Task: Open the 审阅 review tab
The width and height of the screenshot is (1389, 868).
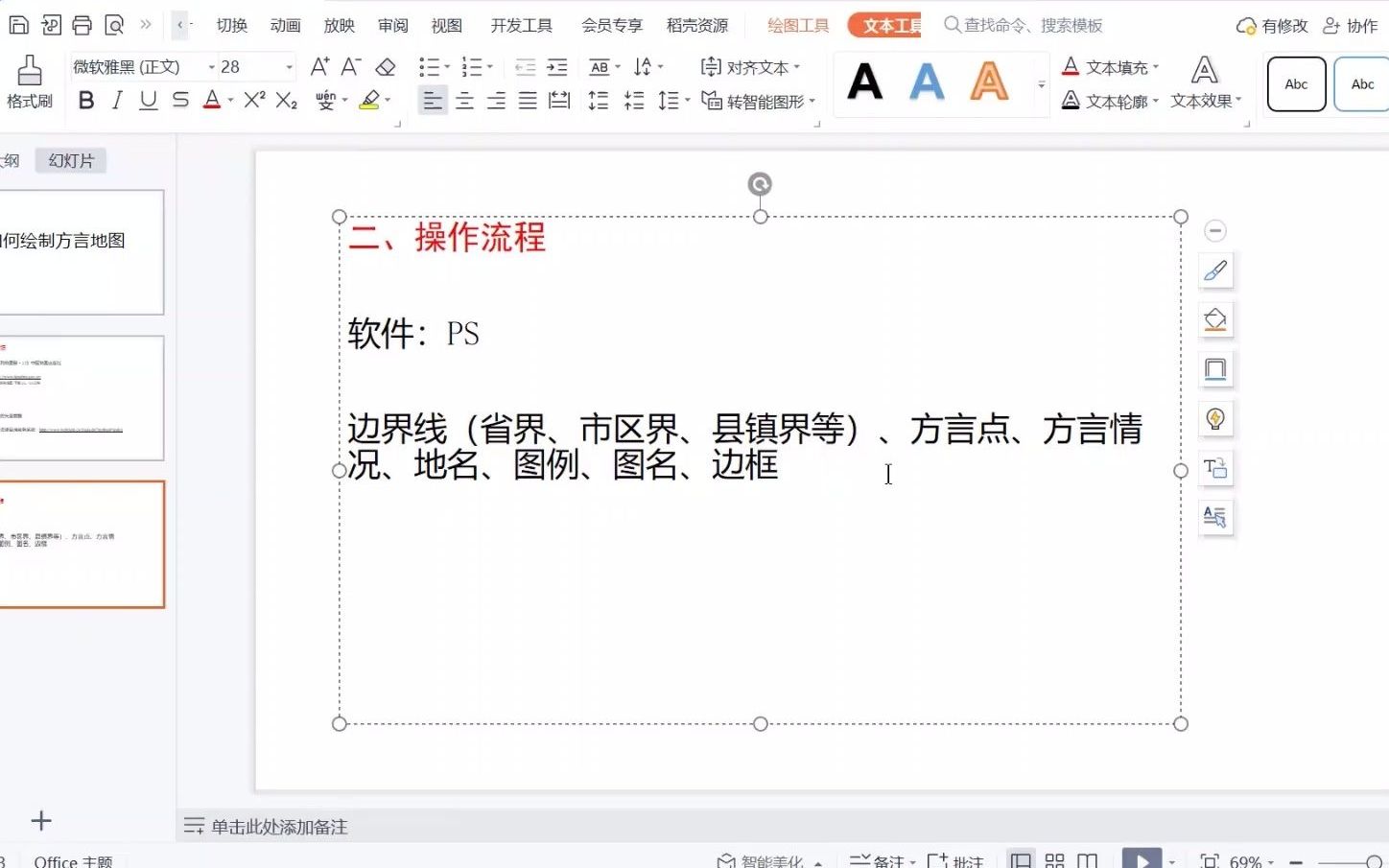Action: (x=393, y=26)
